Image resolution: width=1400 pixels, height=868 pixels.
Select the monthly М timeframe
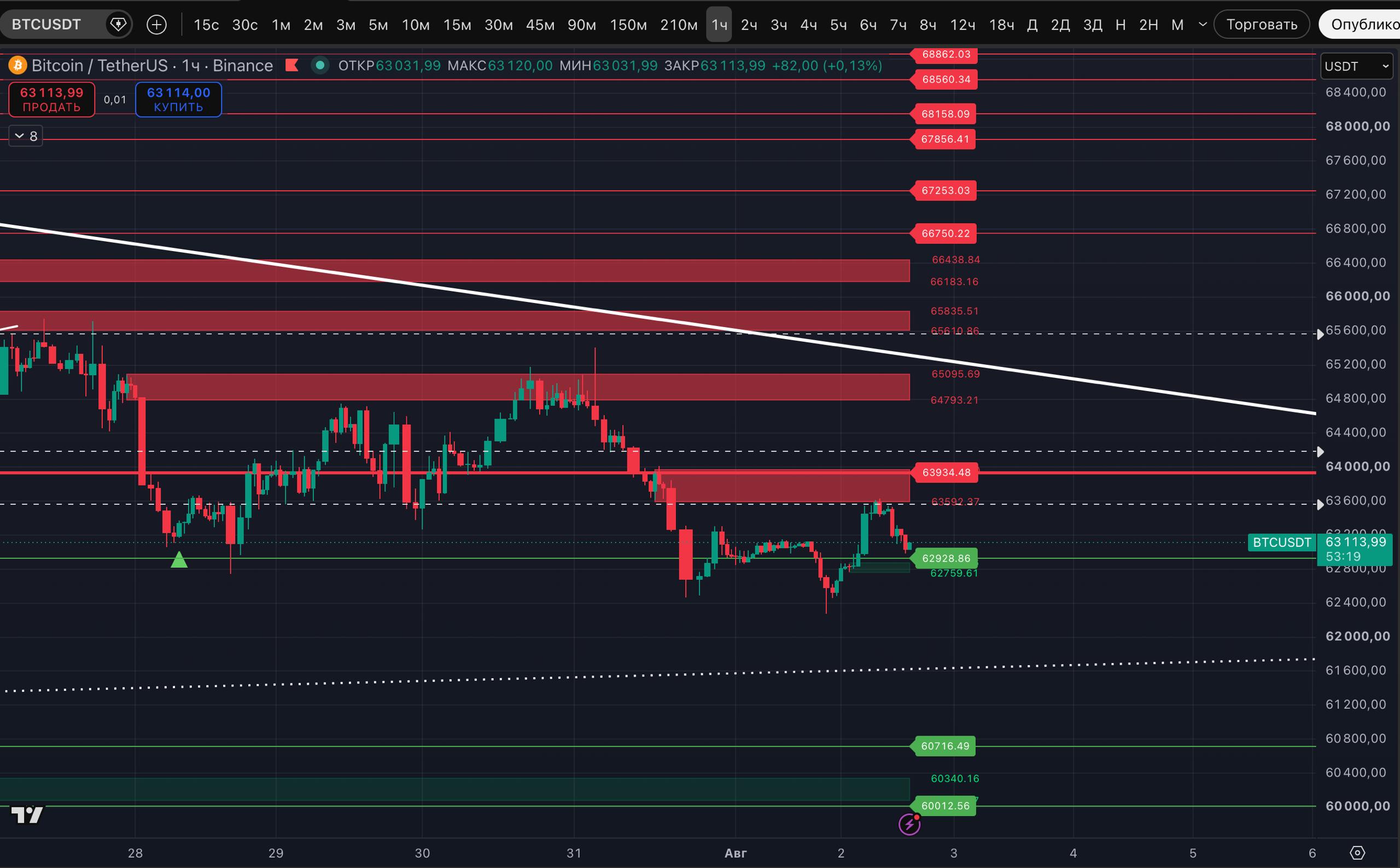click(1177, 25)
